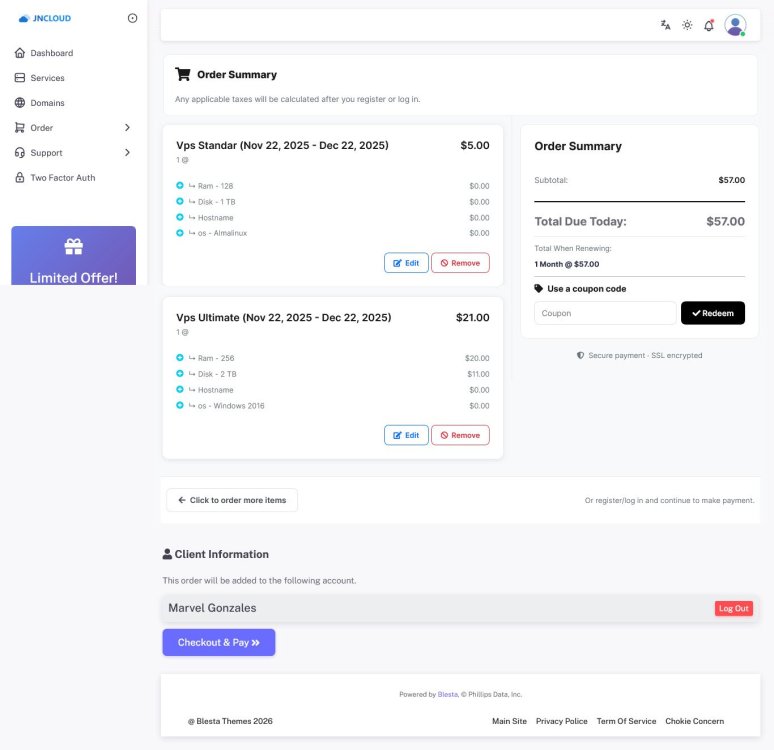774x750 pixels.
Task: Click the Checkout & Pay button
Action: (x=218, y=642)
